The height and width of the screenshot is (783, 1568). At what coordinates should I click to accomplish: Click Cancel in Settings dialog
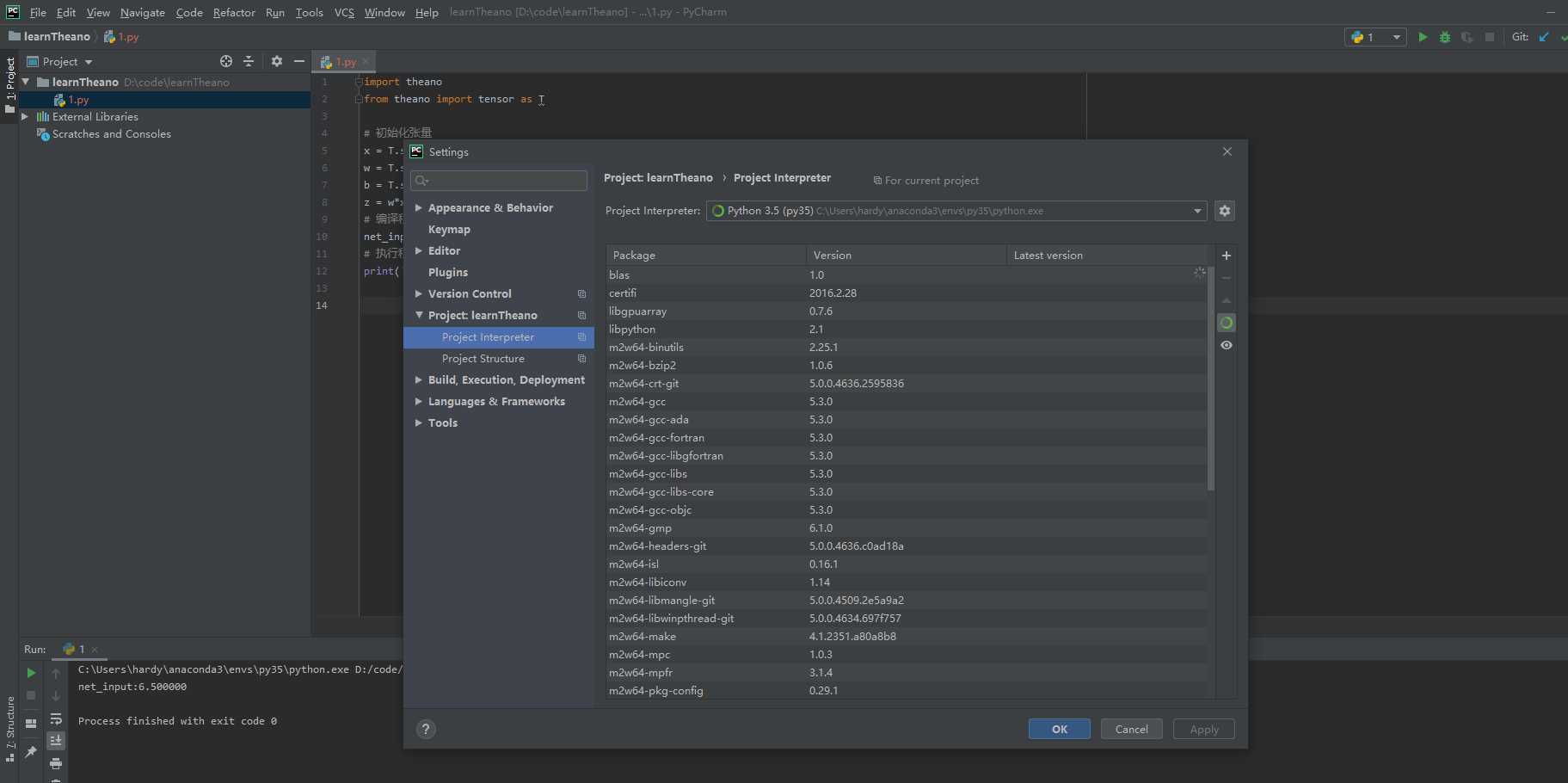1131,729
